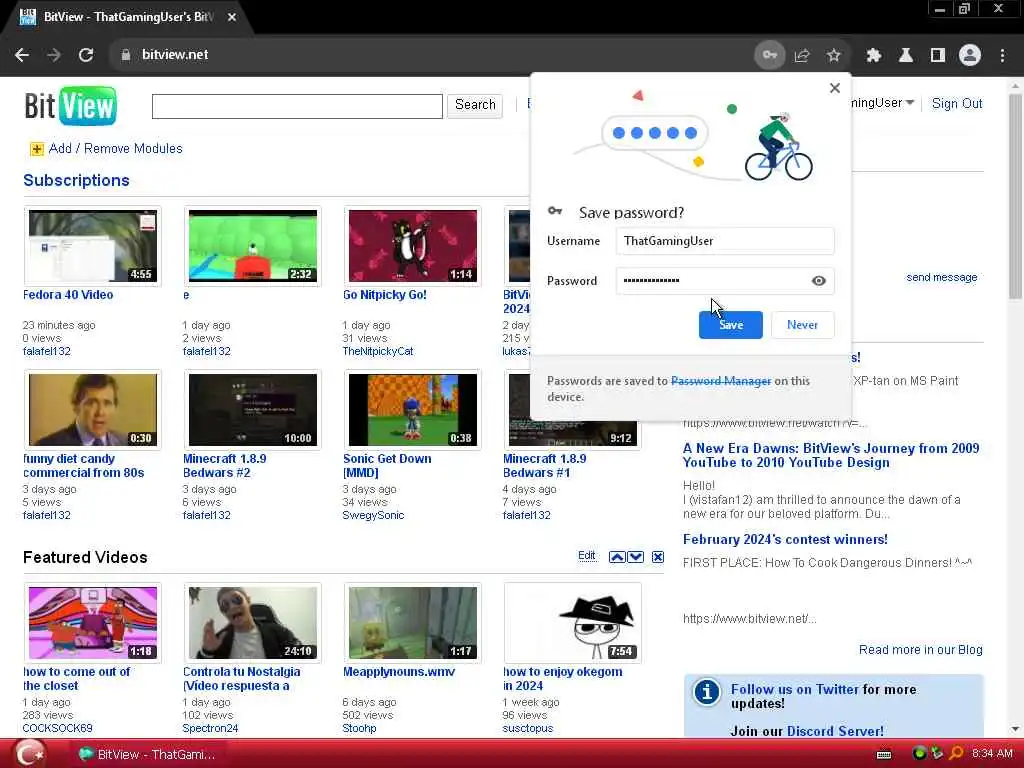Click the browser forward arrow
This screenshot has height=768, width=1024.
(x=54, y=55)
